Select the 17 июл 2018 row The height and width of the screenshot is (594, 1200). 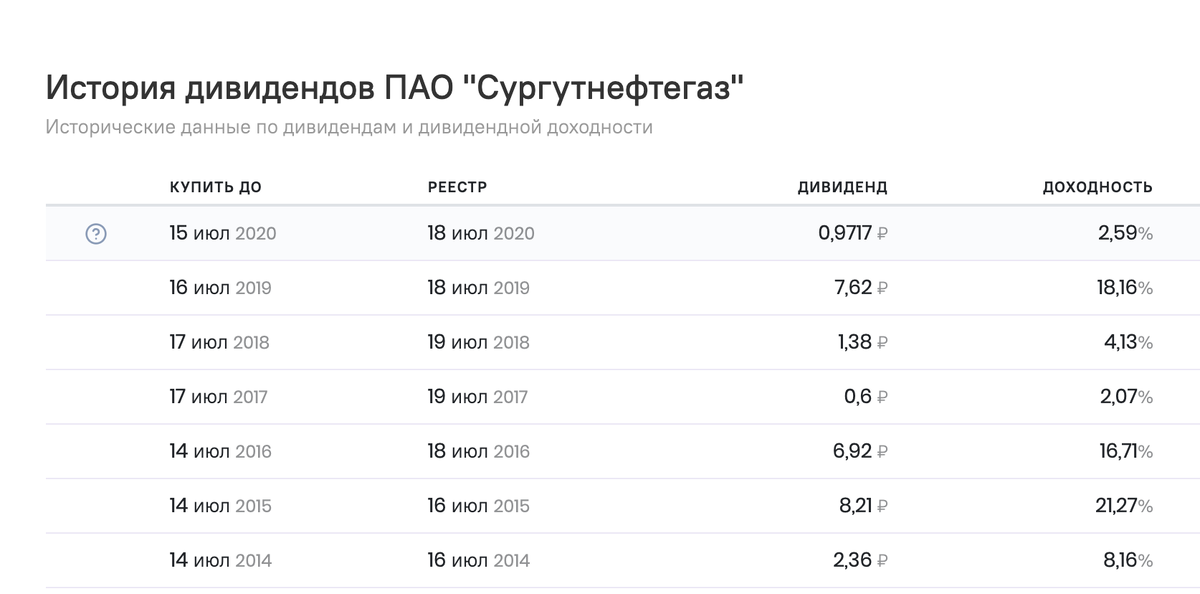[x=600, y=342]
